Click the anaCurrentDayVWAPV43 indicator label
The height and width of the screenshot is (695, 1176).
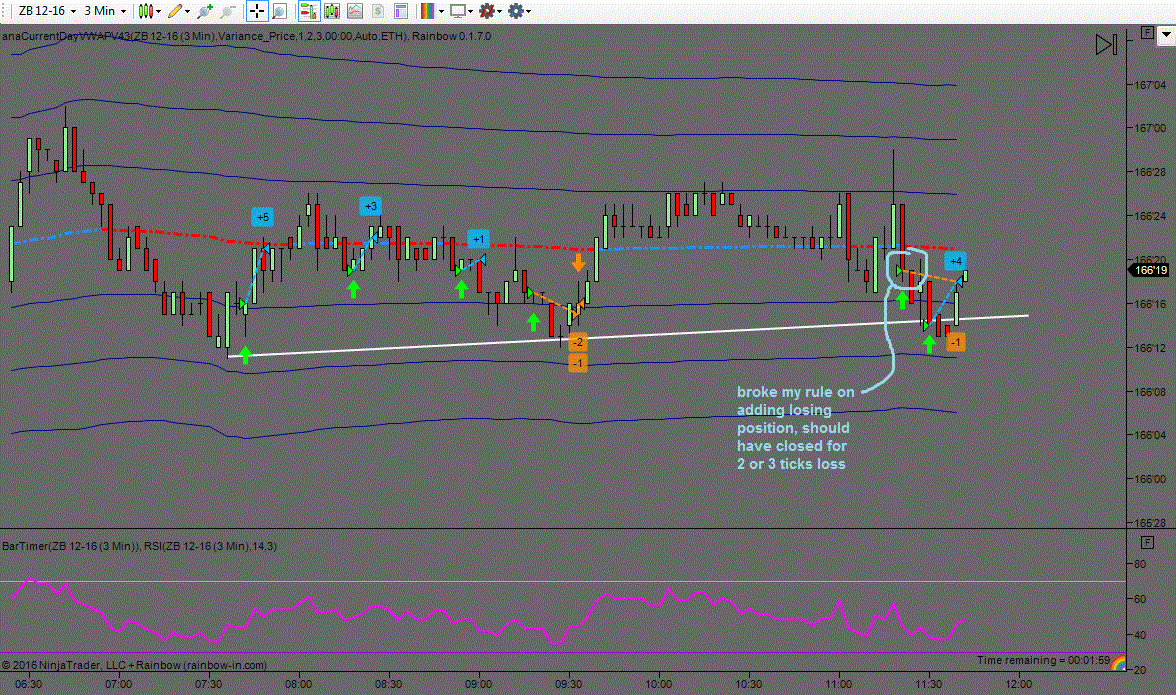(x=247, y=36)
